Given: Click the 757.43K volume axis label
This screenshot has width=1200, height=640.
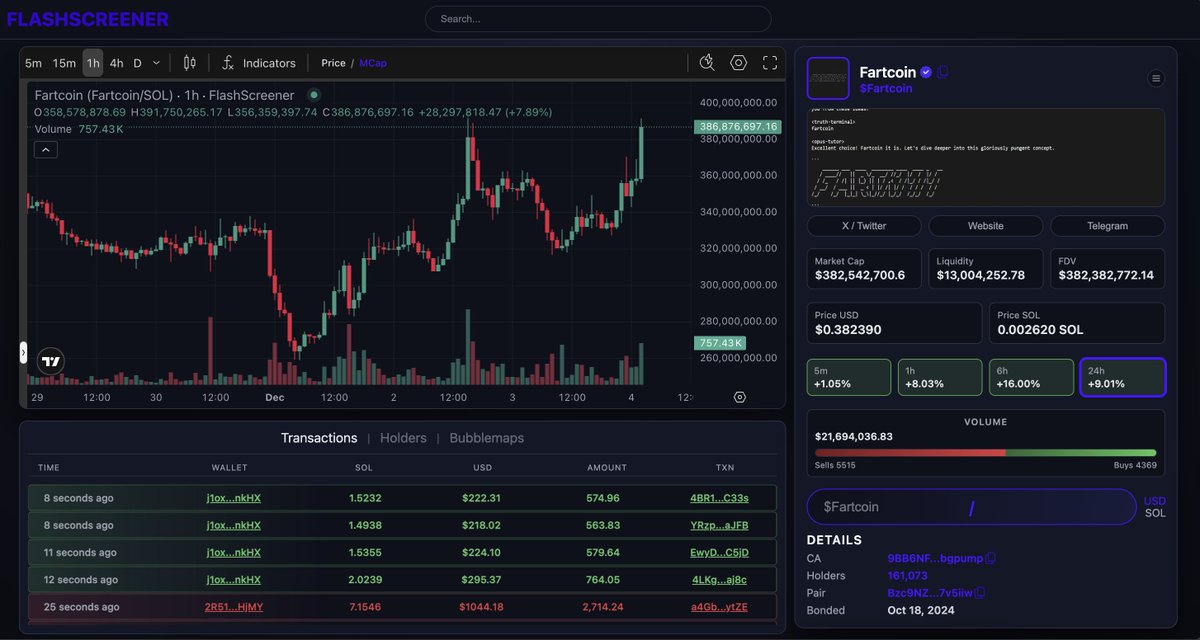Looking at the screenshot, I should click(x=720, y=343).
